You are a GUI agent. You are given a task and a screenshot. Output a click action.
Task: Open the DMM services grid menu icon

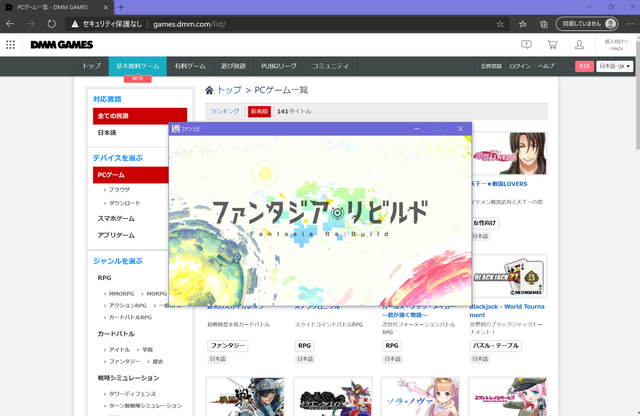11,44
